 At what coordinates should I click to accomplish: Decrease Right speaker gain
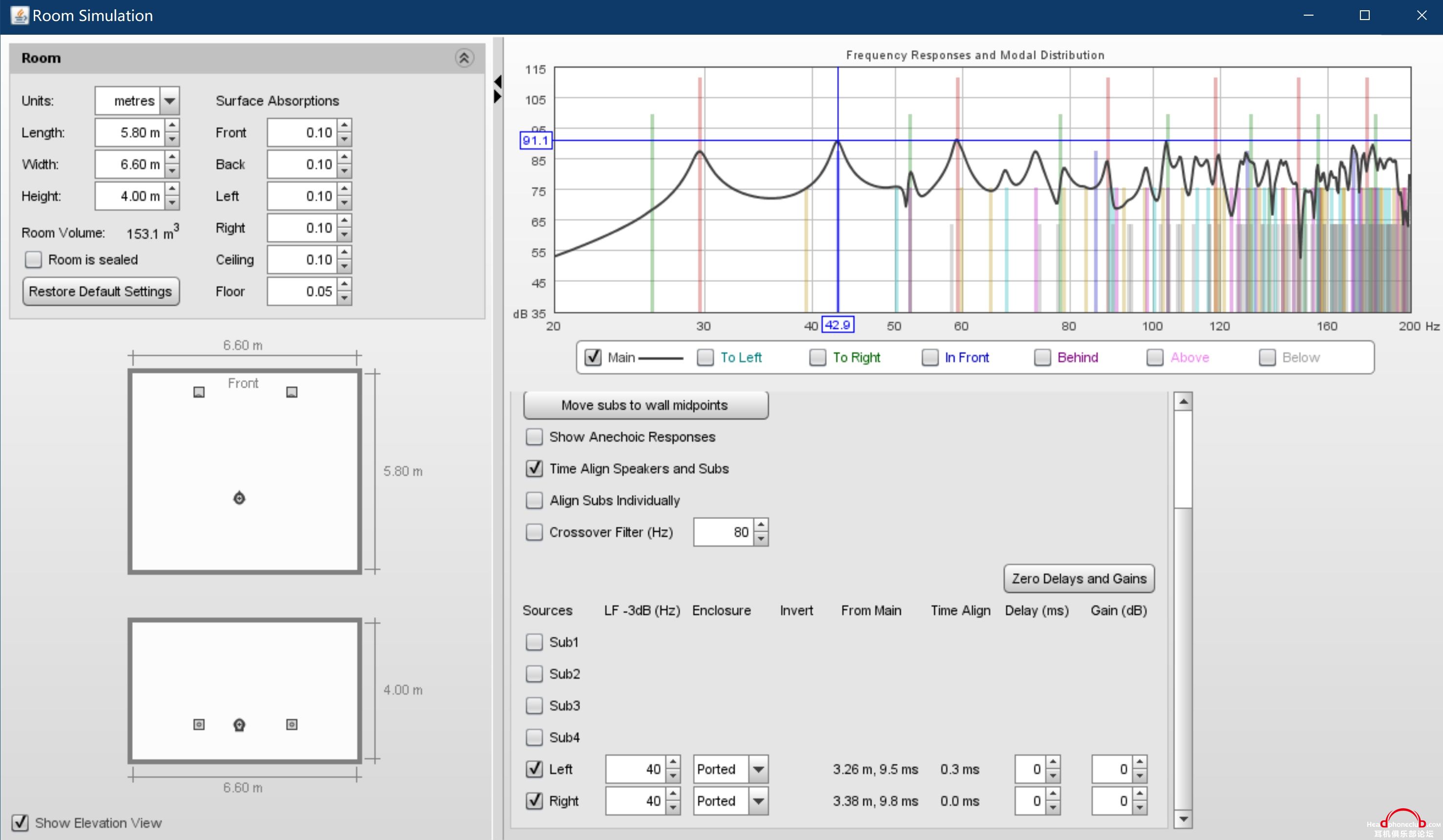pos(1140,807)
